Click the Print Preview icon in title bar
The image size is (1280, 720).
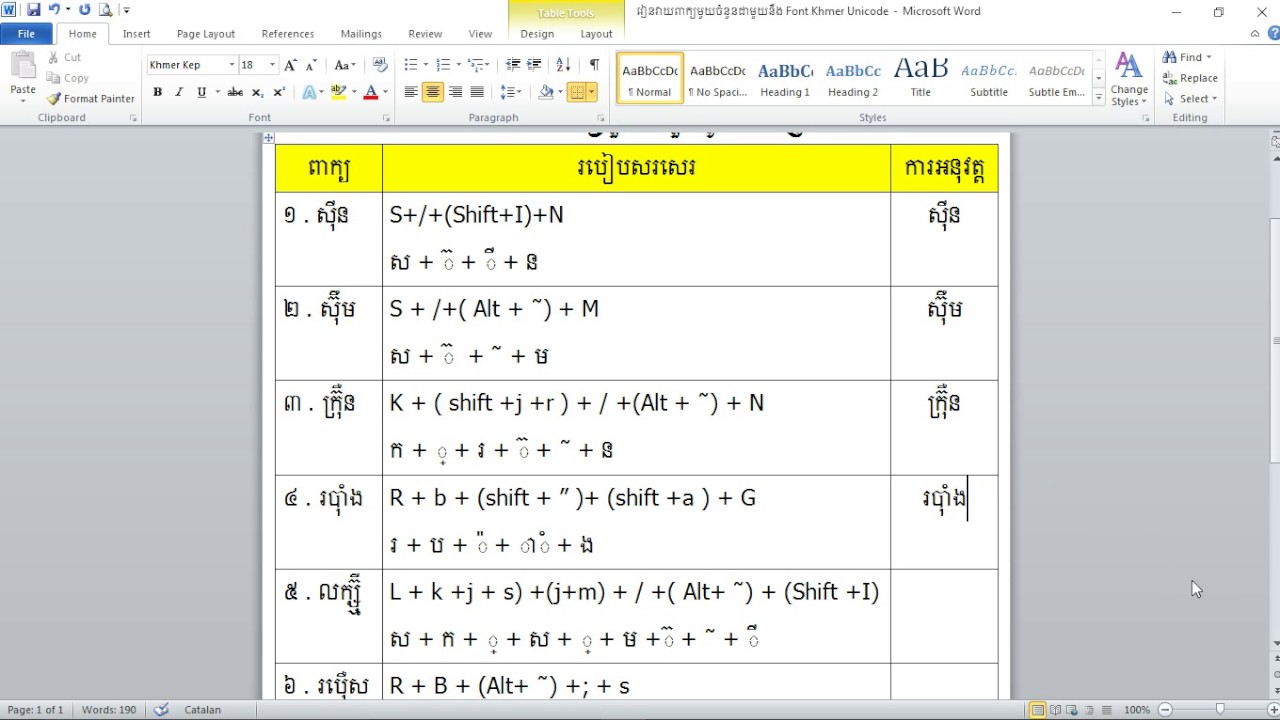click(104, 10)
